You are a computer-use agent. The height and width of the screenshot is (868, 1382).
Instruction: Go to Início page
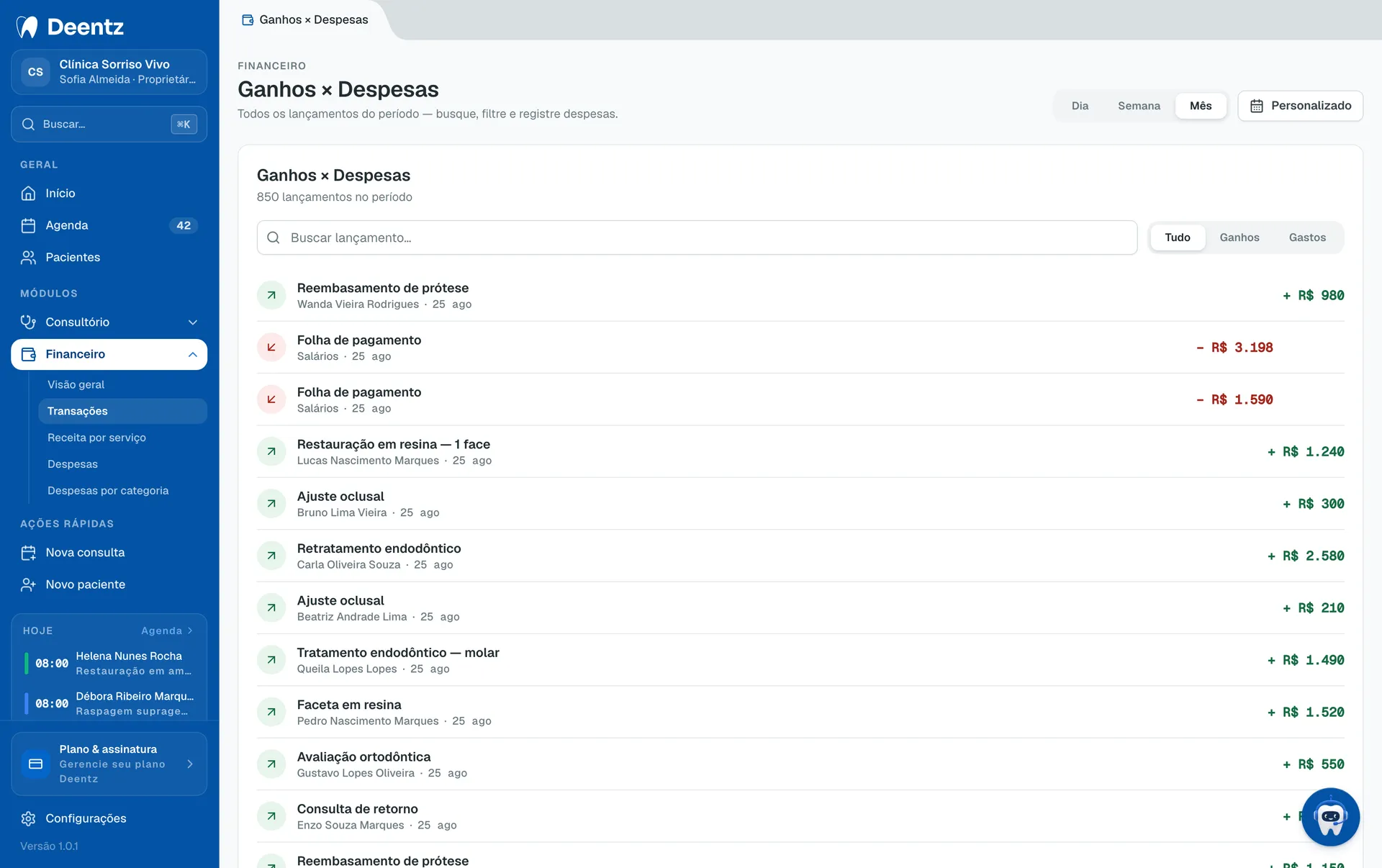[x=109, y=194]
